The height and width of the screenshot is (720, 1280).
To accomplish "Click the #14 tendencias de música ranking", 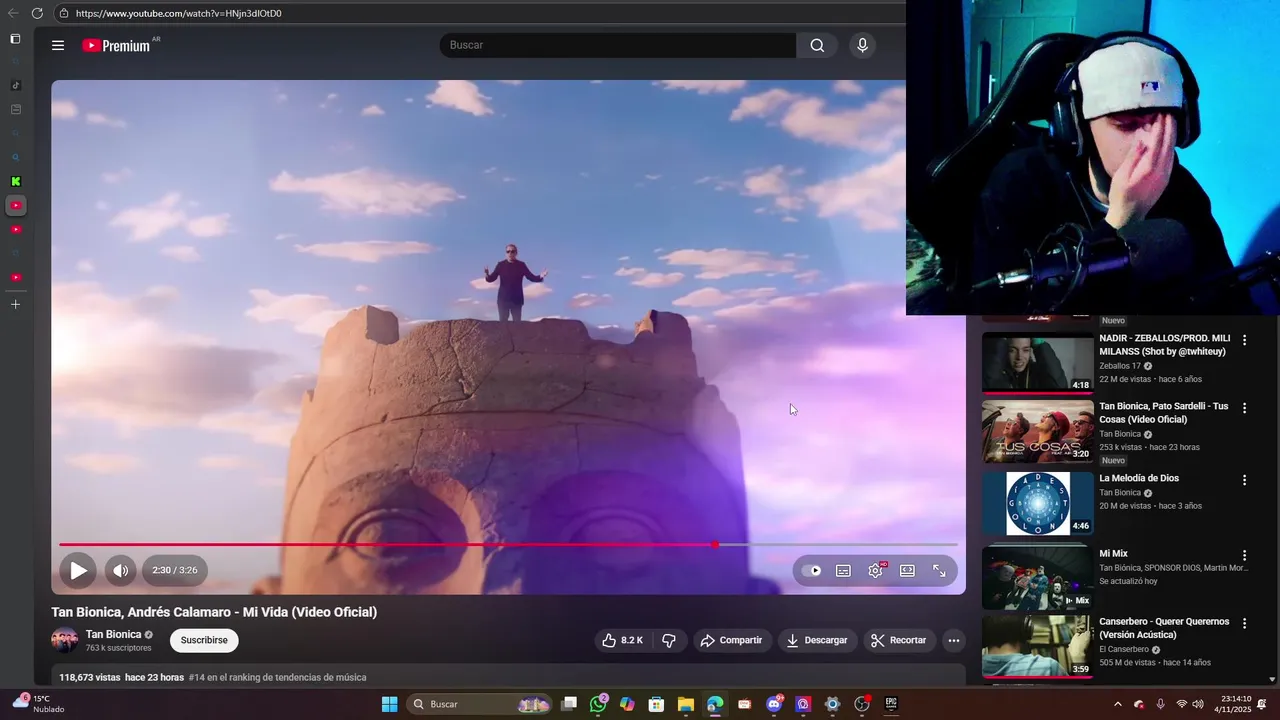I will point(277,677).
